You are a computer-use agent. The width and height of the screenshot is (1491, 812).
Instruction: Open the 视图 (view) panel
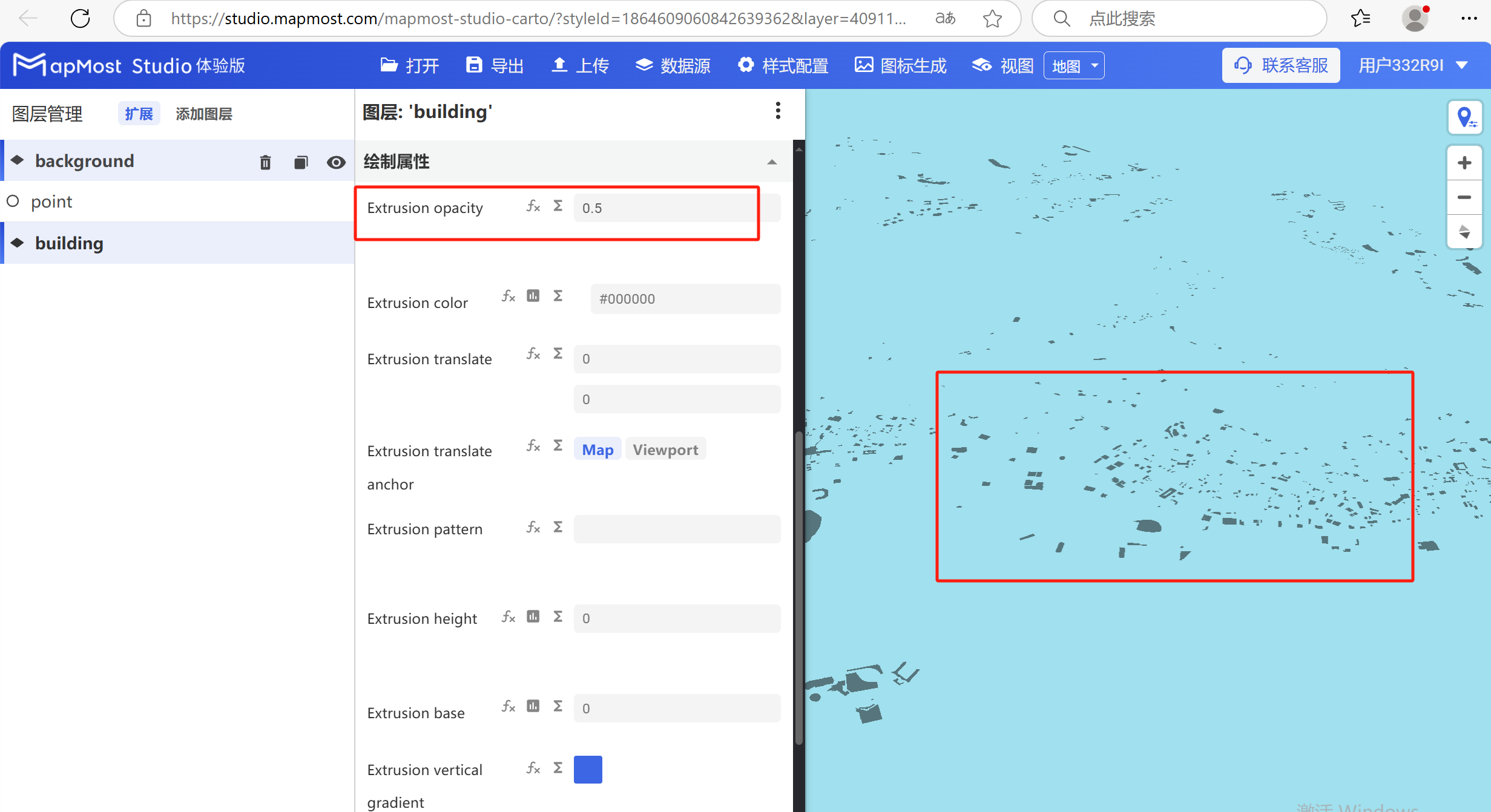point(1001,65)
